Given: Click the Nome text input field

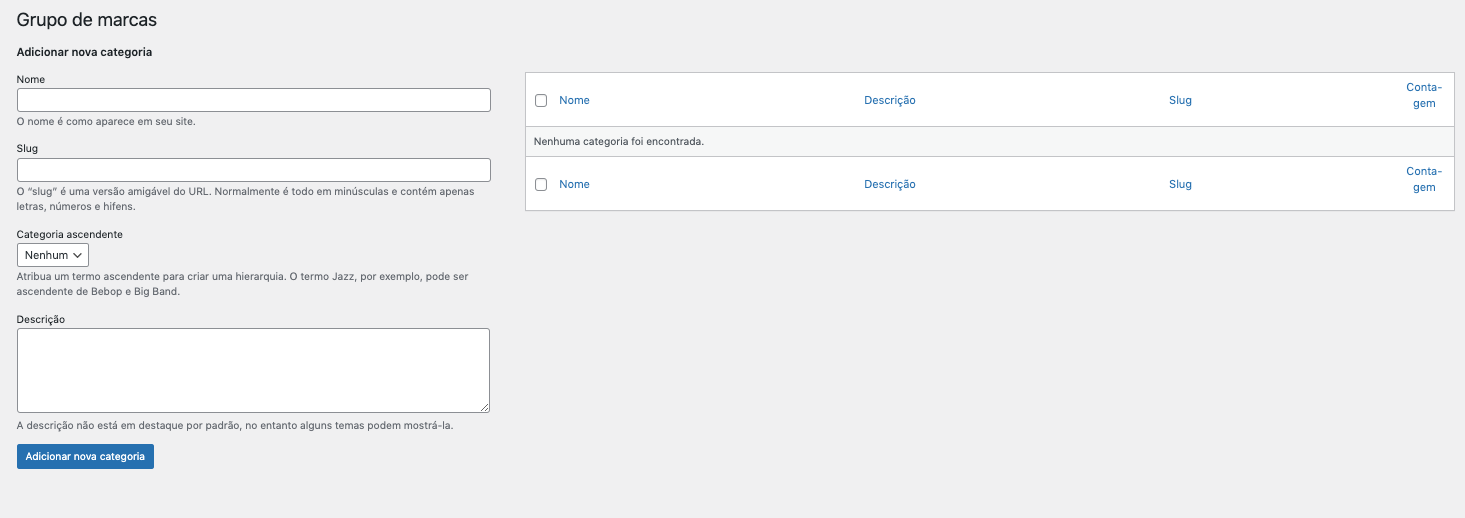Looking at the screenshot, I should (253, 100).
